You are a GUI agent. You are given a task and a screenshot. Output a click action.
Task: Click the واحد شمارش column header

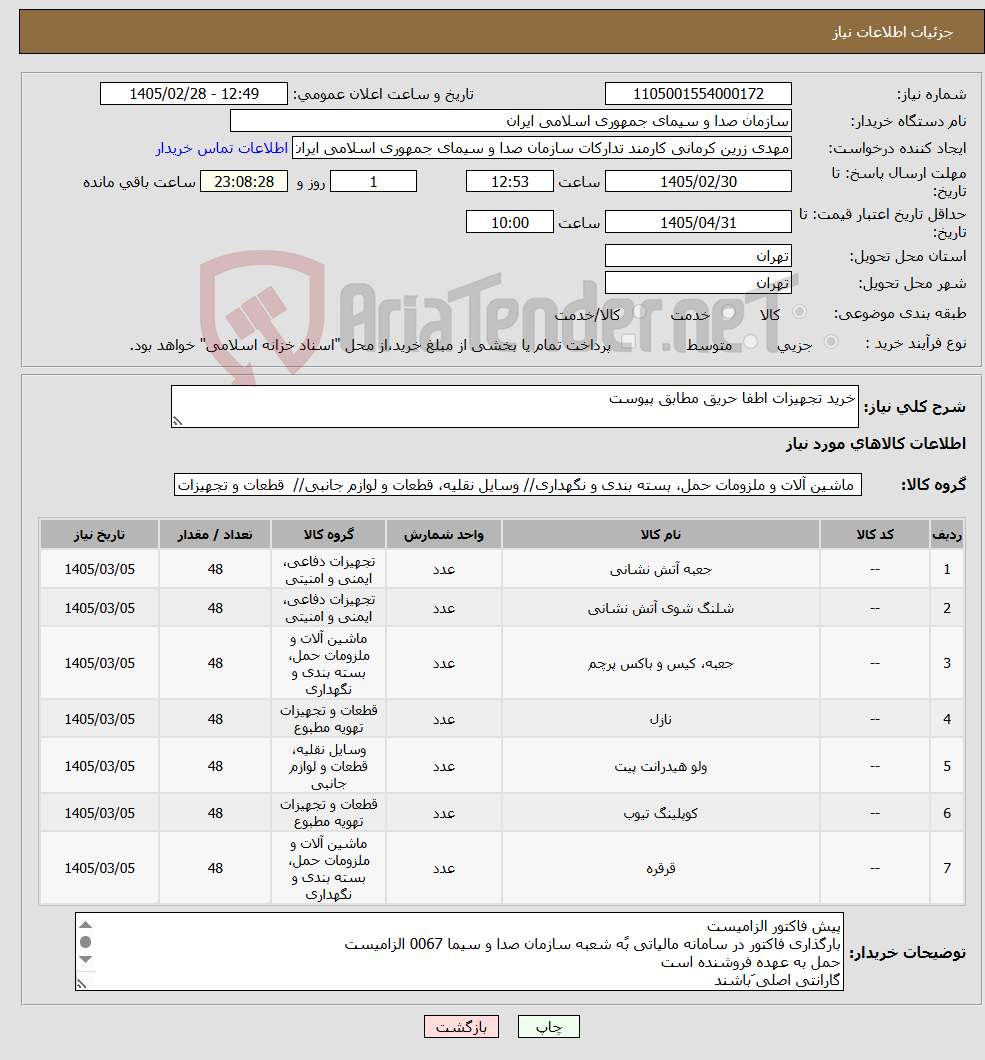click(443, 535)
